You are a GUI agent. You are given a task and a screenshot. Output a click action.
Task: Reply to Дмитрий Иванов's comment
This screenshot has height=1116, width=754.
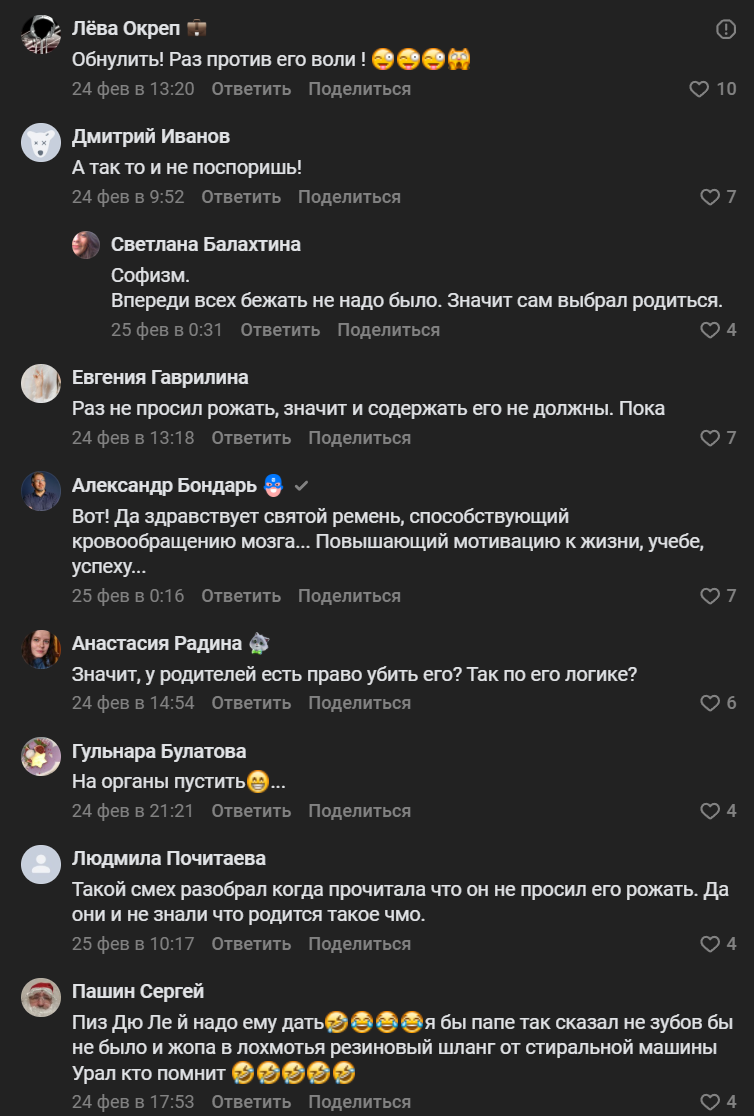coord(241,197)
